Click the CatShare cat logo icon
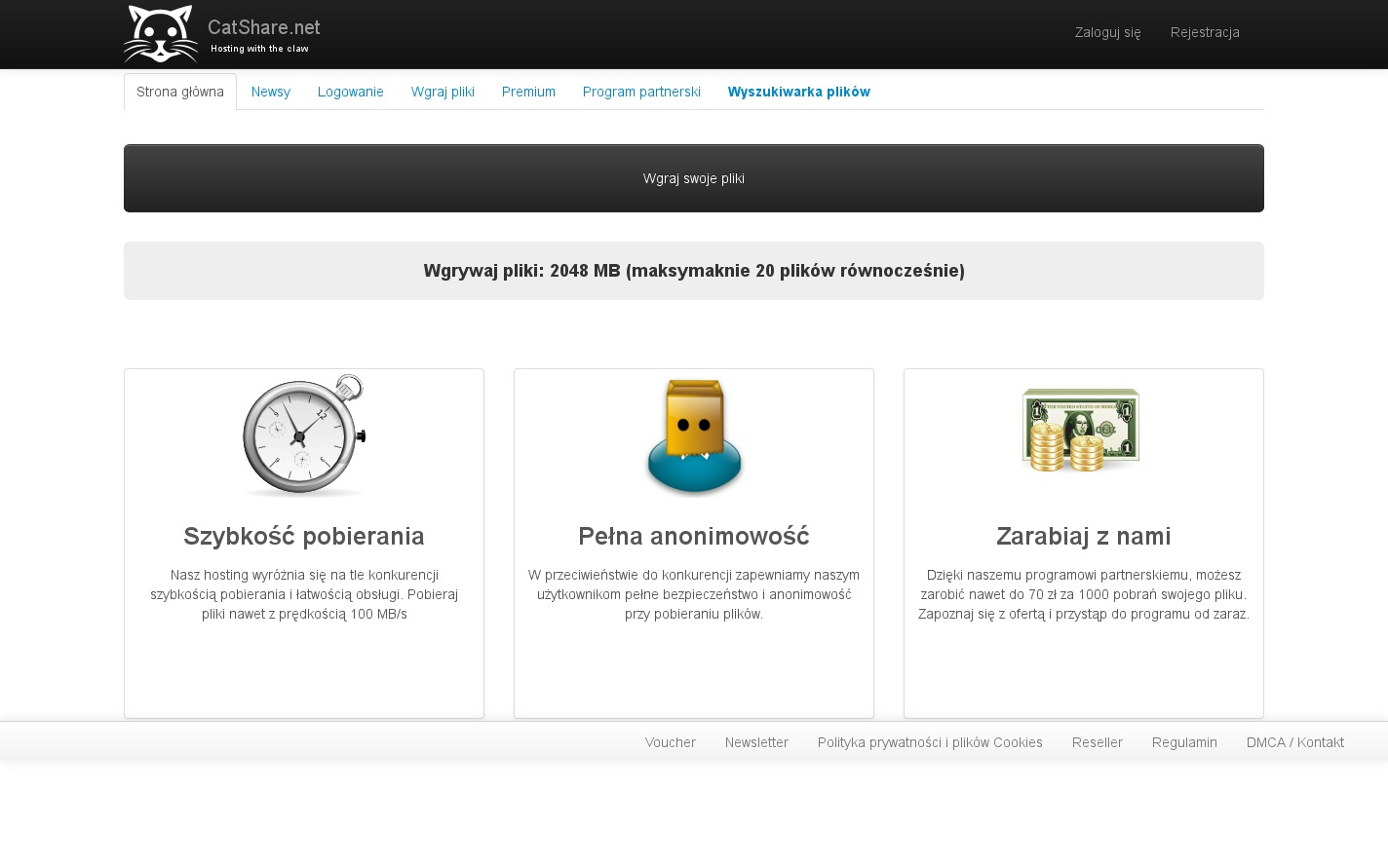This screenshot has width=1388, height=868. (x=161, y=34)
